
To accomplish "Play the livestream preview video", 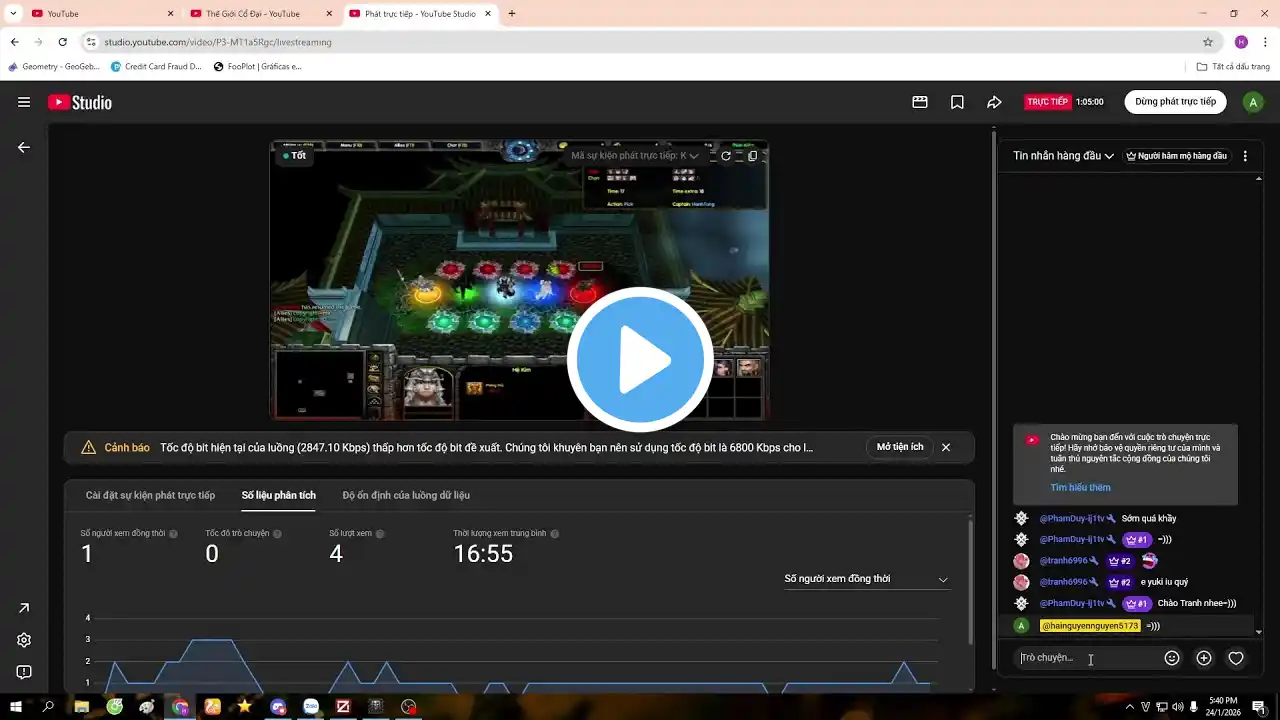I will coord(640,360).
